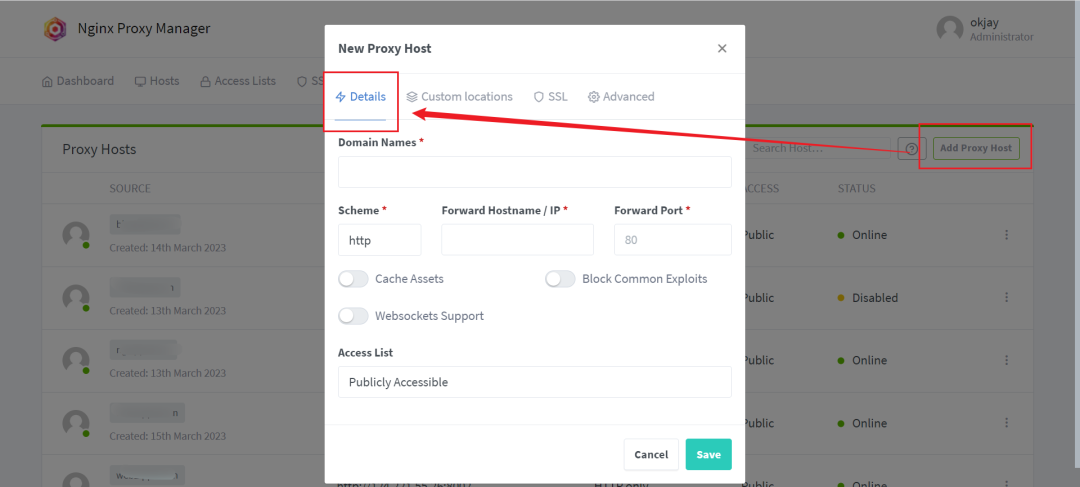Switch to the Custom locations tab
Viewport: 1080px width, 487px height.
459,97
